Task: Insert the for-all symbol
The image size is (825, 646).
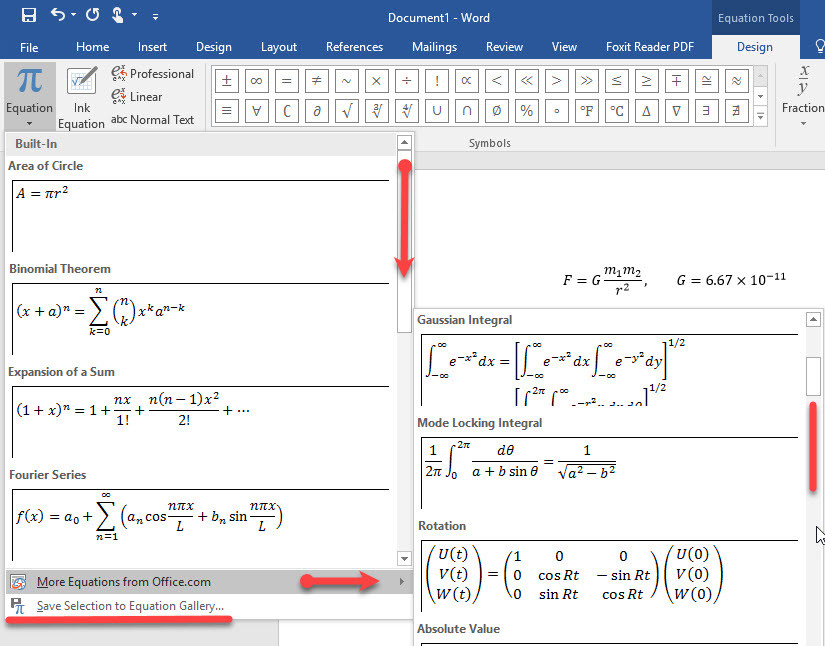Action: pyautogui.click(x=256, y=110)
